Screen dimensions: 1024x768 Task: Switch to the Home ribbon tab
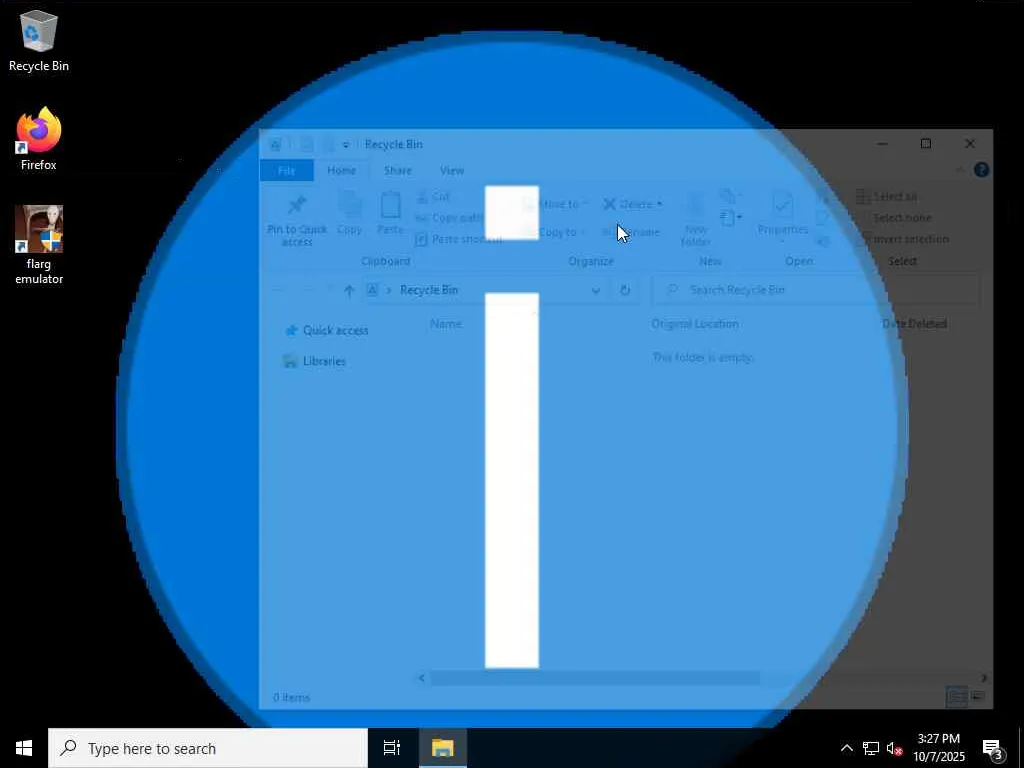coord(342,170)
